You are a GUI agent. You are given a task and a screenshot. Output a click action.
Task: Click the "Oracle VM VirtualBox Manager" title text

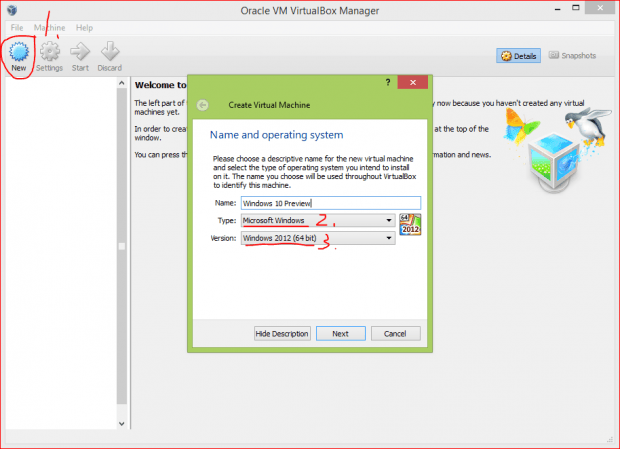click(310, 11)
